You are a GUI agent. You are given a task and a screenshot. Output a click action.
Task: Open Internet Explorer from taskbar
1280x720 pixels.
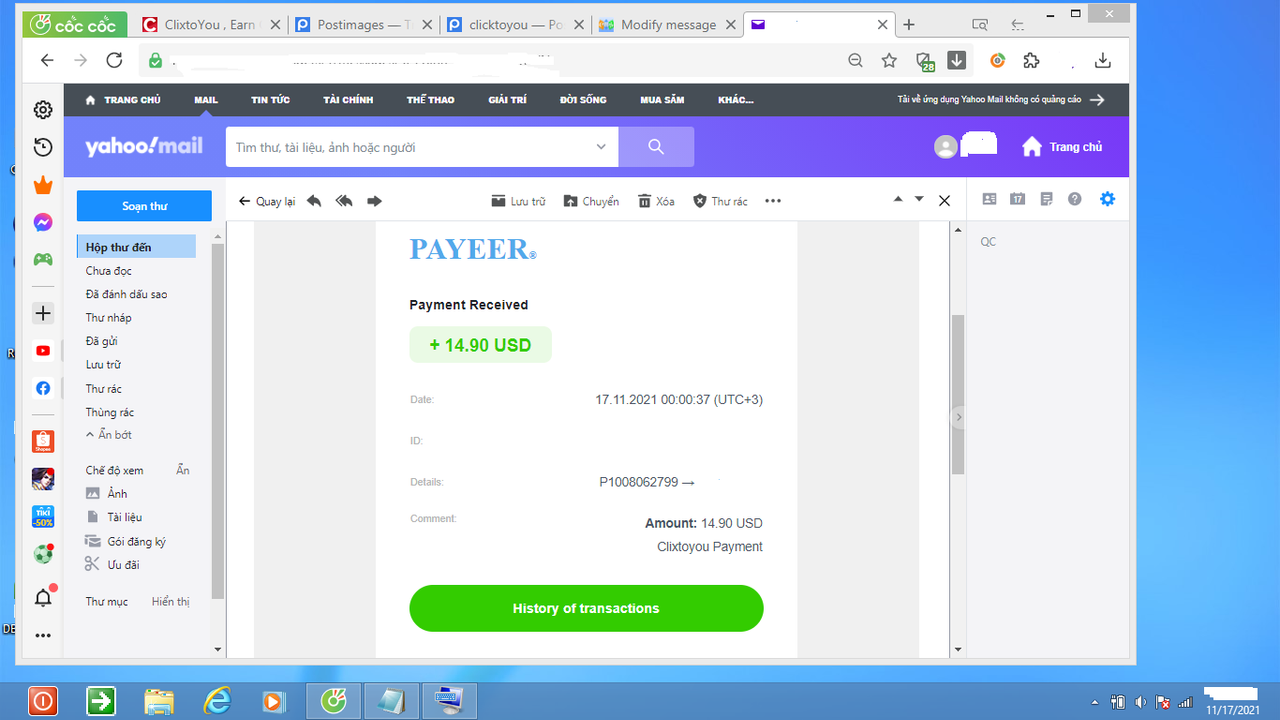(x=218, y=701)
